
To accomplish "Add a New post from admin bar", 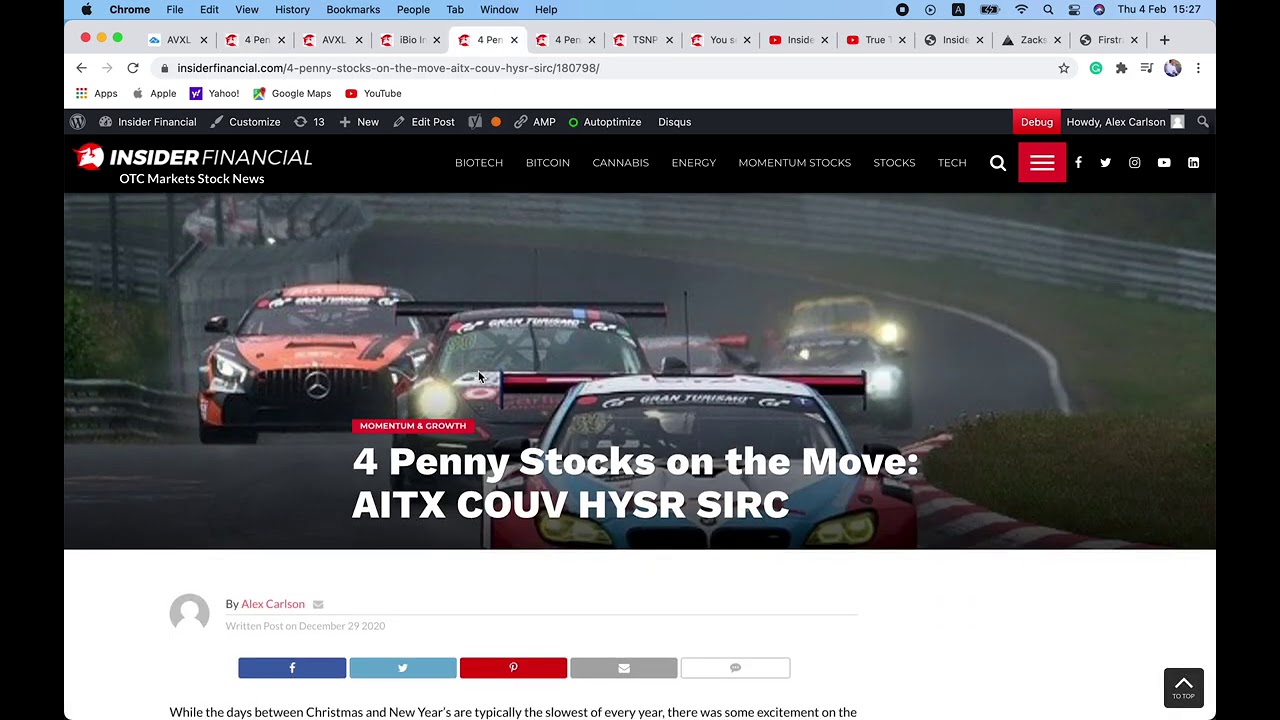I will click(359, 122).
